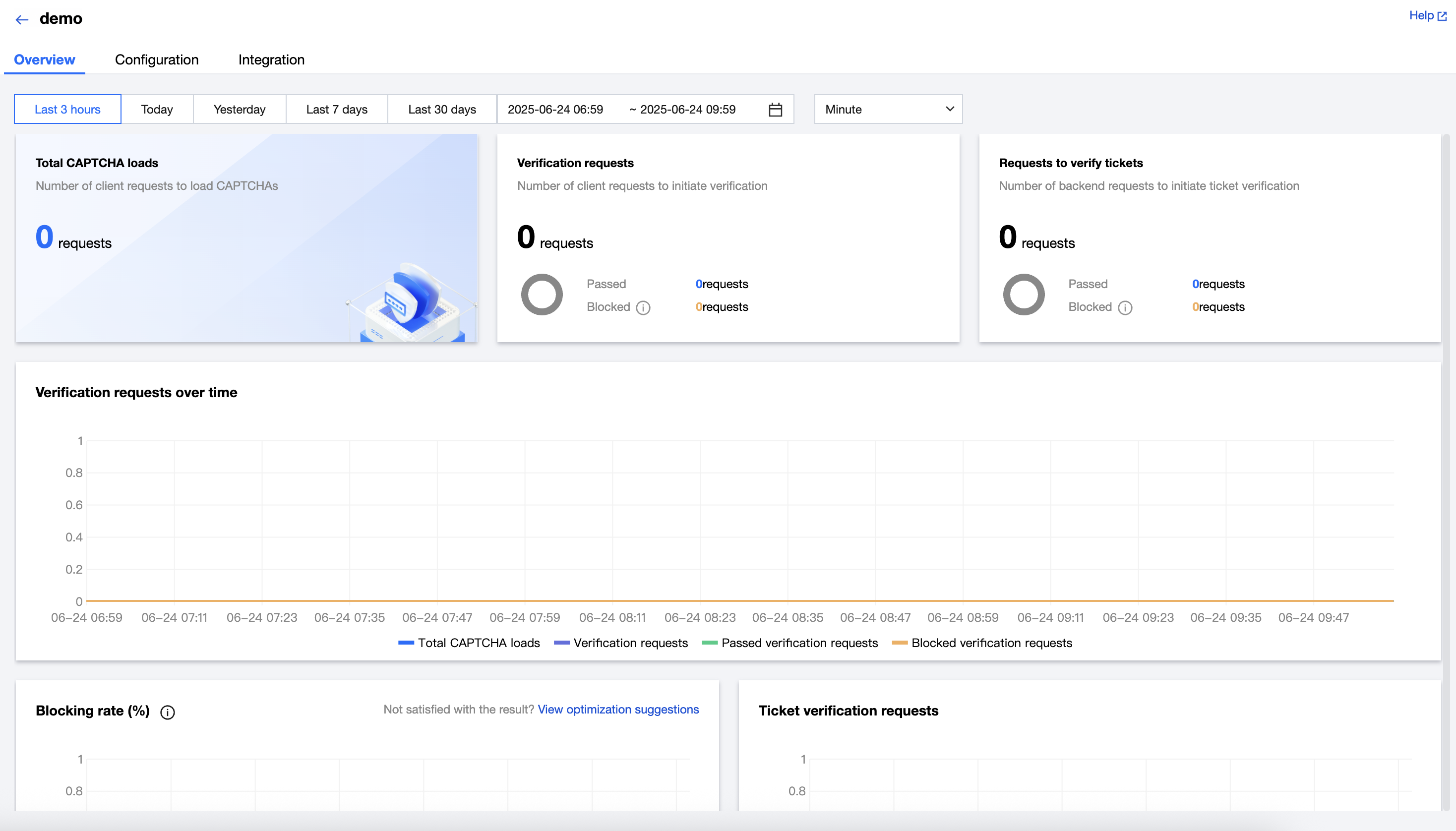Viewport: 1456px width, 831px height.
Task: Click the Verification requests donut chart
Action: [x=542, y=295]
